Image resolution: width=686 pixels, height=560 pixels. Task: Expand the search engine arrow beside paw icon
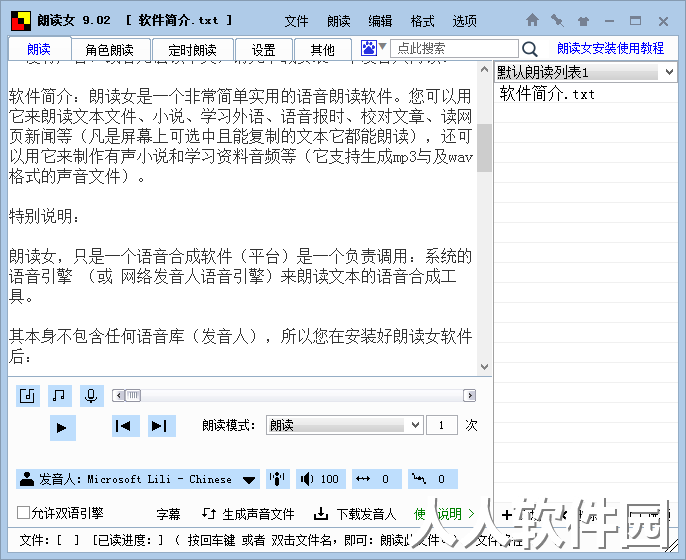coord(382,46)
